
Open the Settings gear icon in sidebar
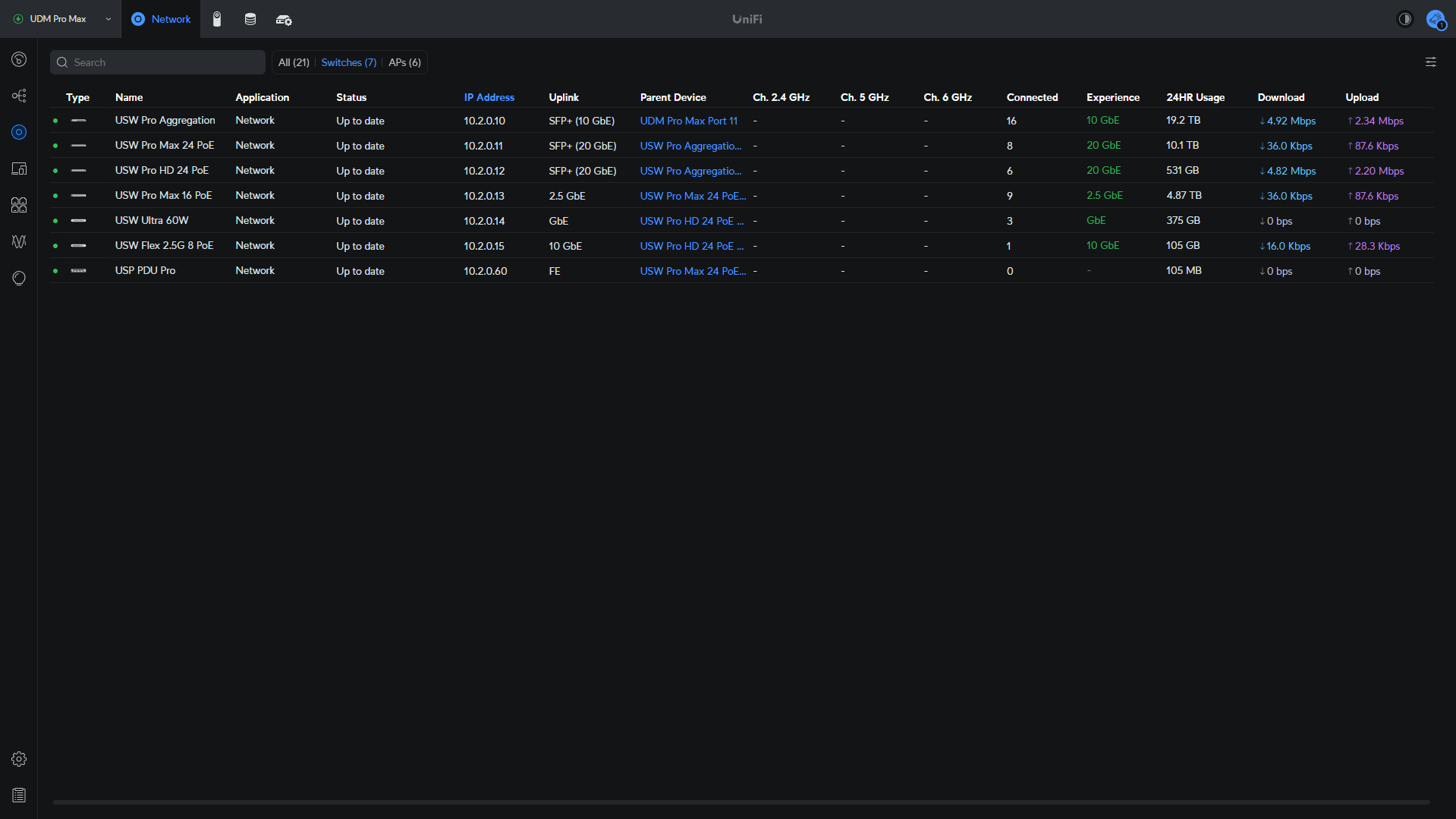point(19,759)
